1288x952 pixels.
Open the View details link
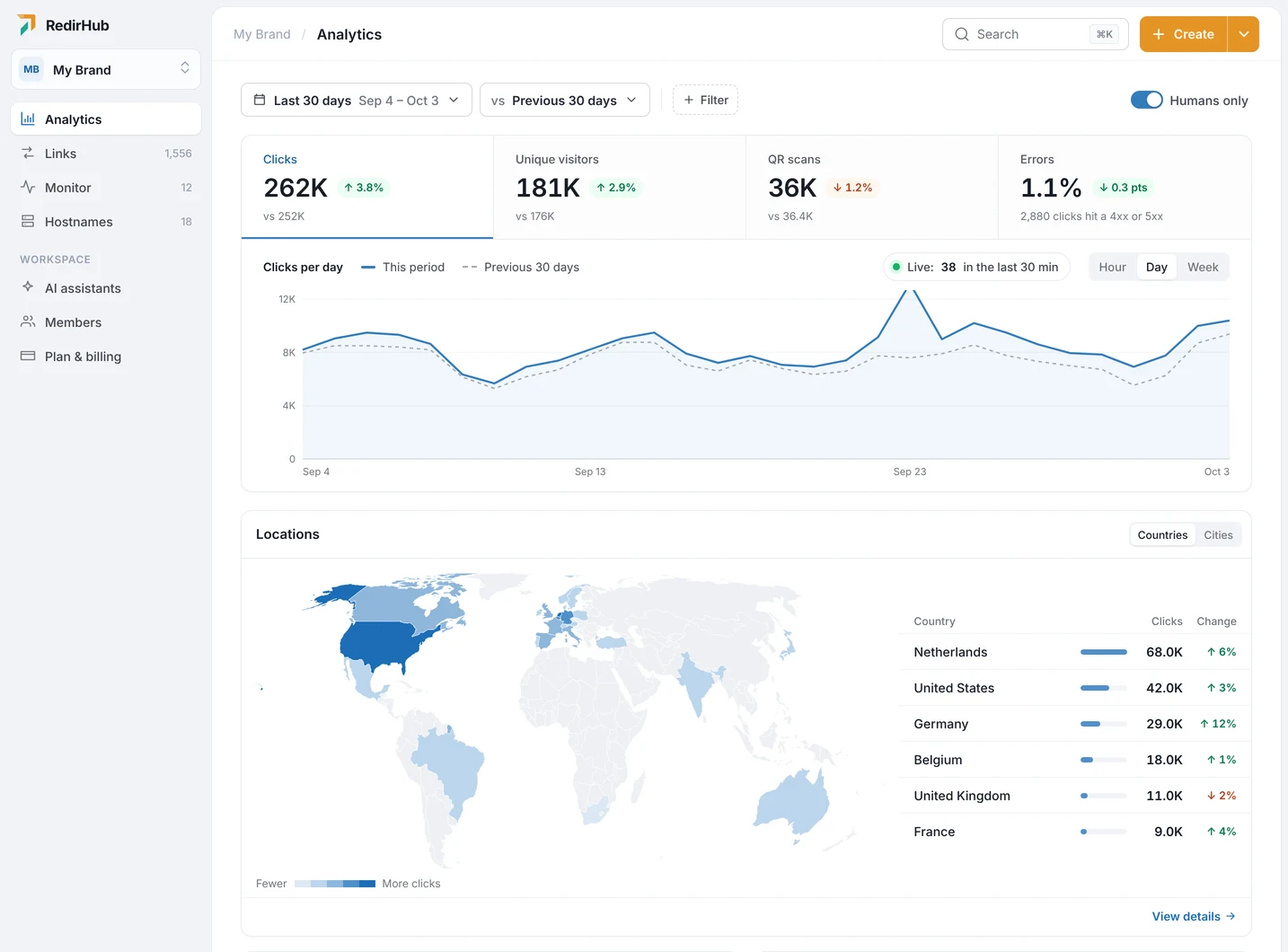point(1194,916)
